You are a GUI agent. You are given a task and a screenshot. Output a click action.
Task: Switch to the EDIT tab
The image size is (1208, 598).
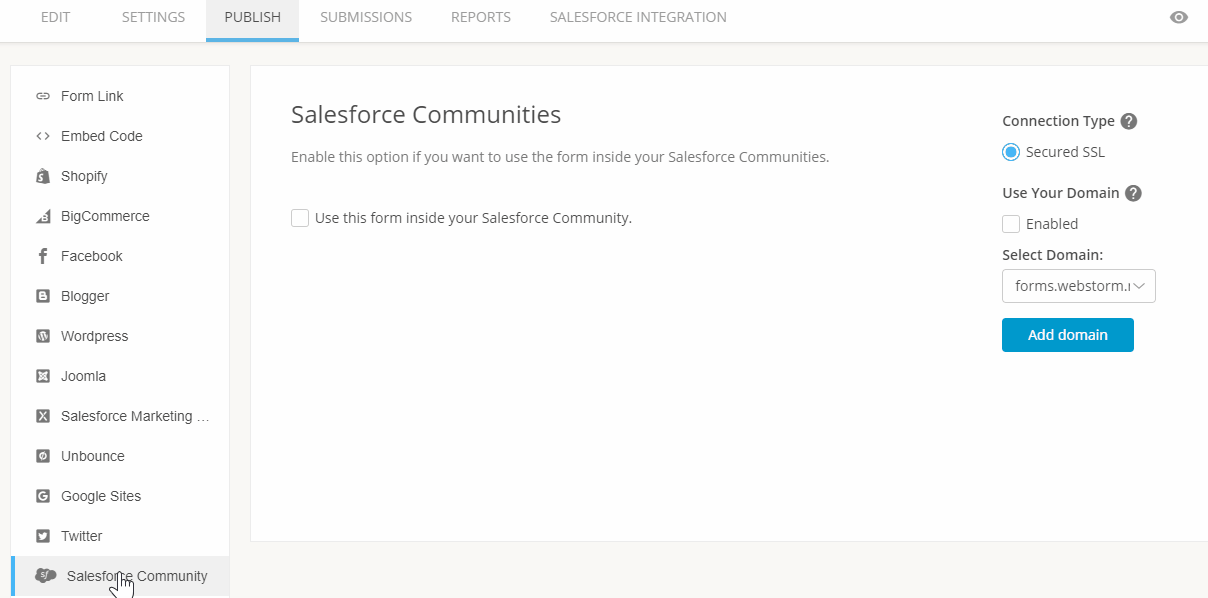(x=55, y=17)
